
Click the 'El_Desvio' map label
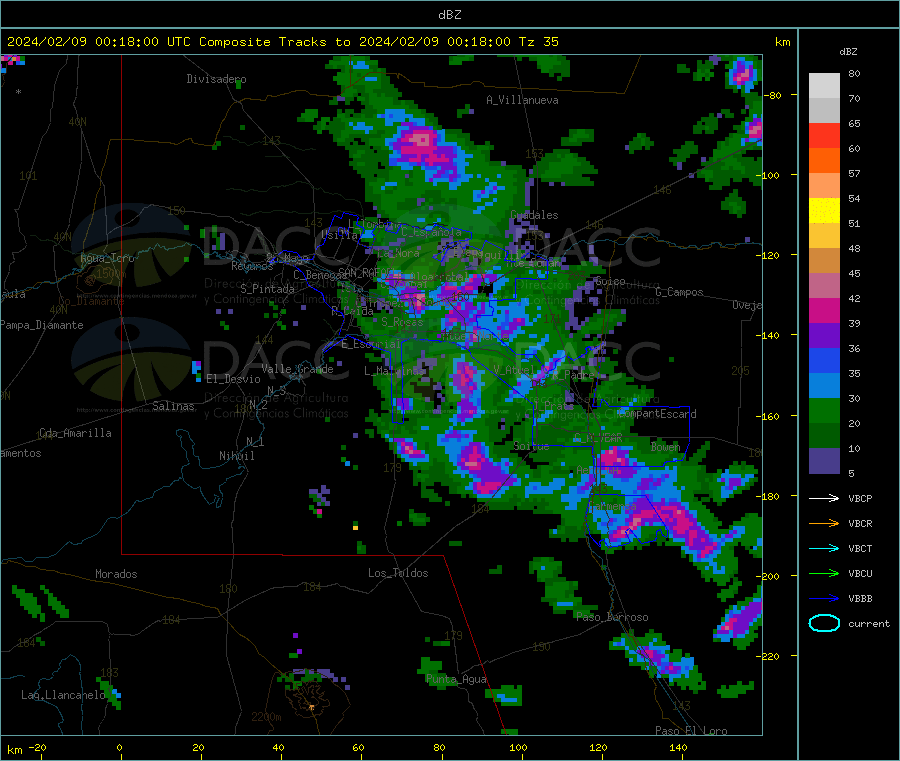[233, 379]
